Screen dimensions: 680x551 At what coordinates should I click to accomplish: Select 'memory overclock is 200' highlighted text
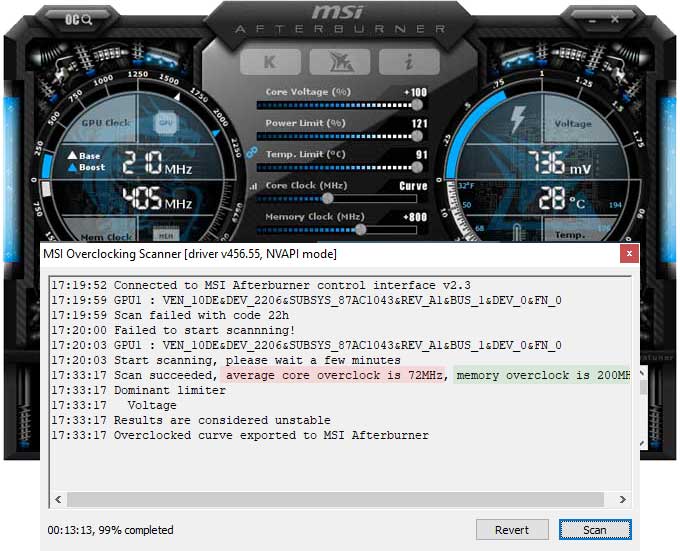pos(542,375)
